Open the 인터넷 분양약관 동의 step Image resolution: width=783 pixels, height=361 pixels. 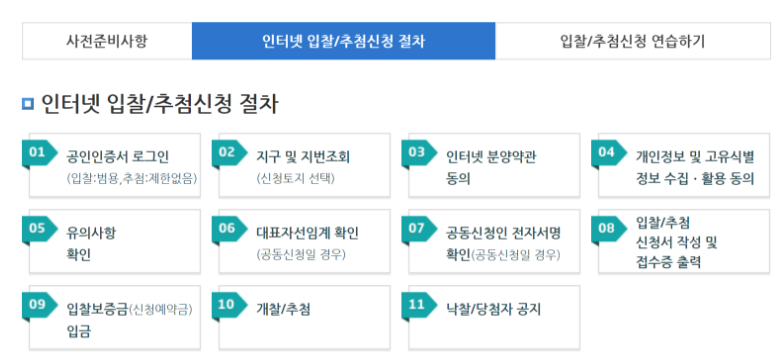494,165
